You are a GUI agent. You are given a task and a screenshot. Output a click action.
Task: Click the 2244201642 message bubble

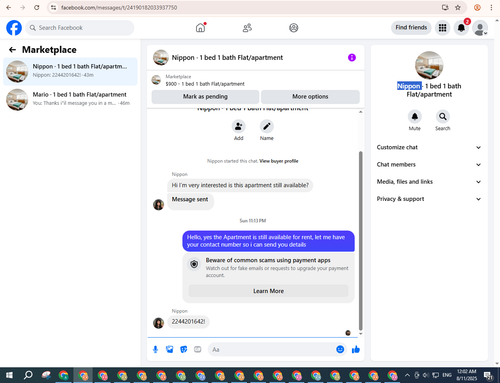click(x=188, y=322)
